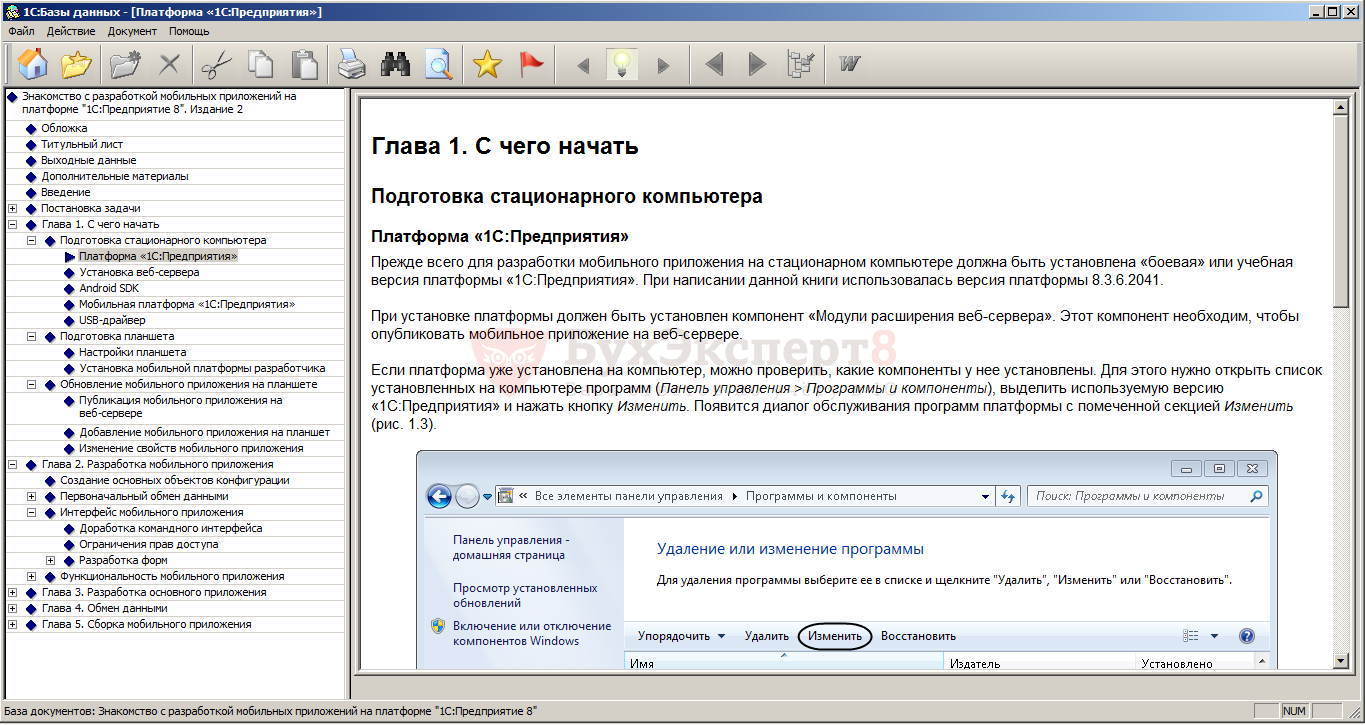Open the Помощь menu
1365x725 pixels.
click(189, 31)
